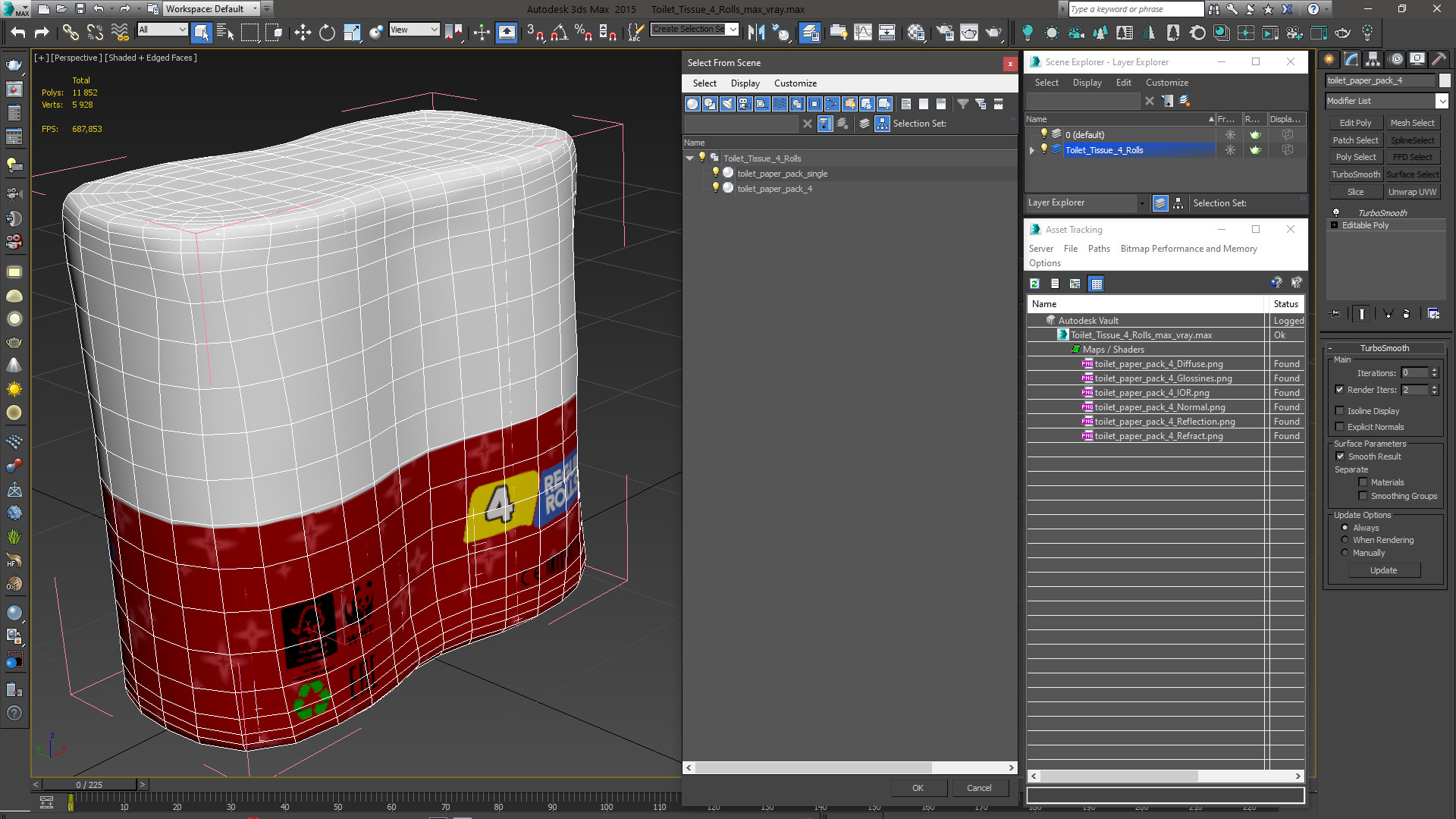
Task: Click the filter funnel icon in Select From Scene
Action: coord(962,104)
